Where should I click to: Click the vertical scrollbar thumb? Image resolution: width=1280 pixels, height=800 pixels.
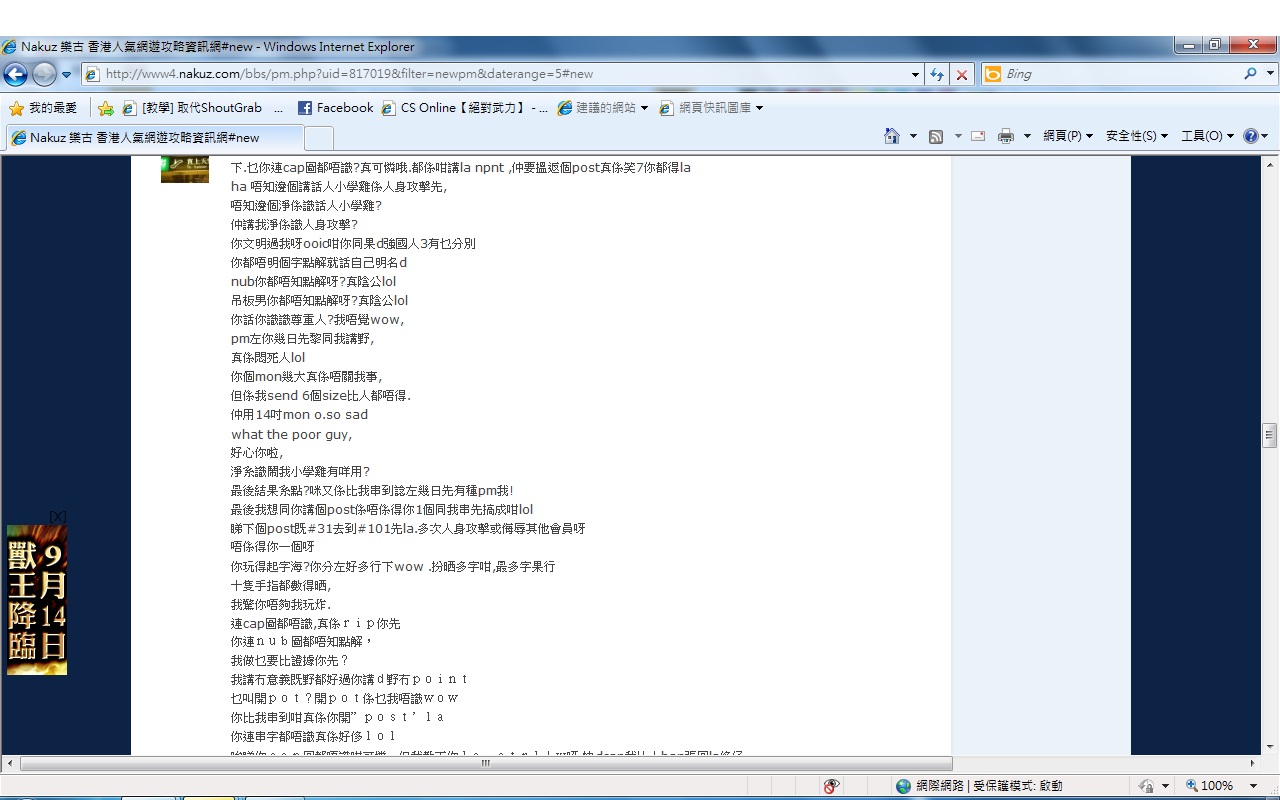point(1270,434)
